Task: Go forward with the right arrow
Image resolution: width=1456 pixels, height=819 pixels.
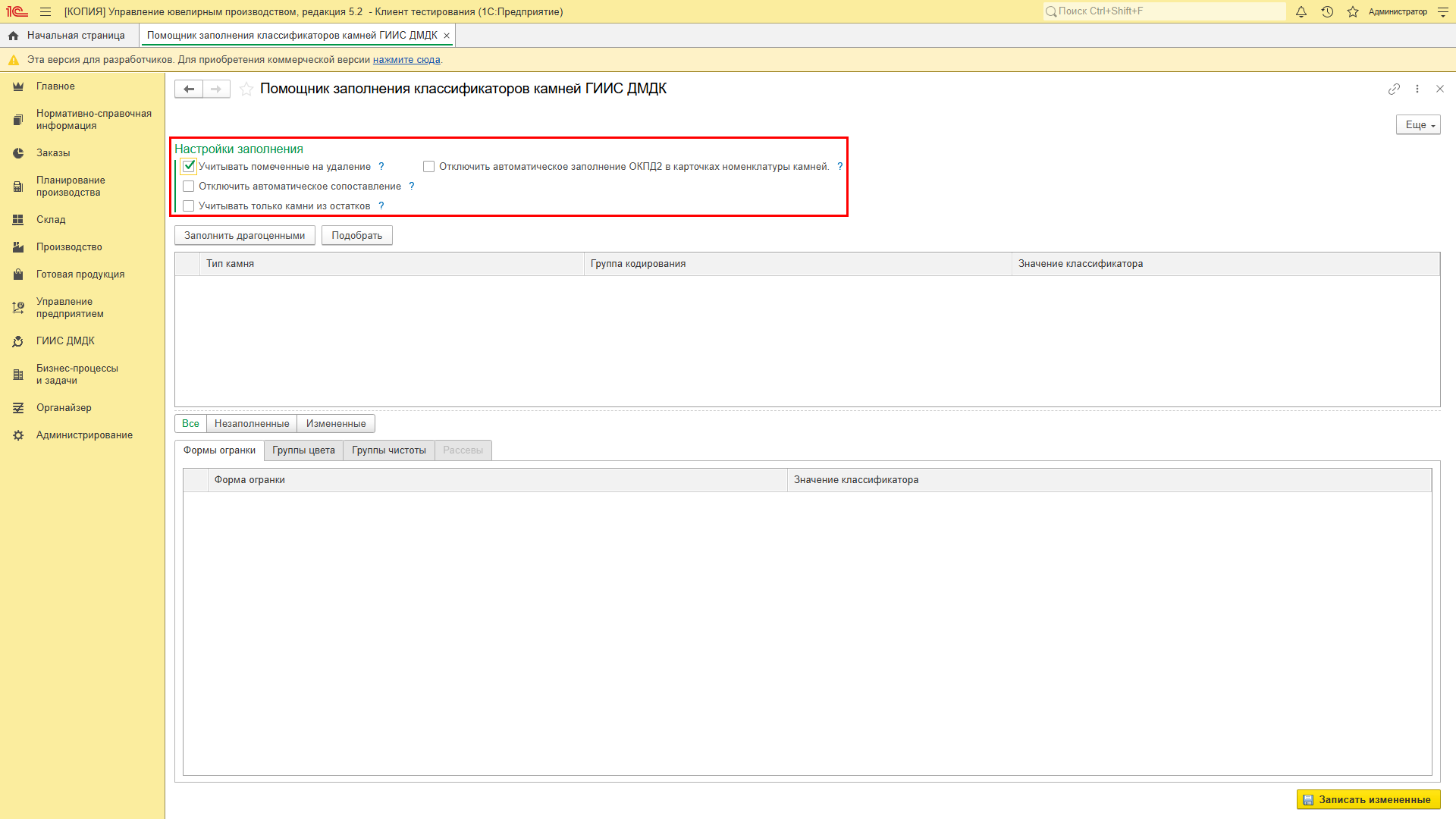Action: coord(216,89)
